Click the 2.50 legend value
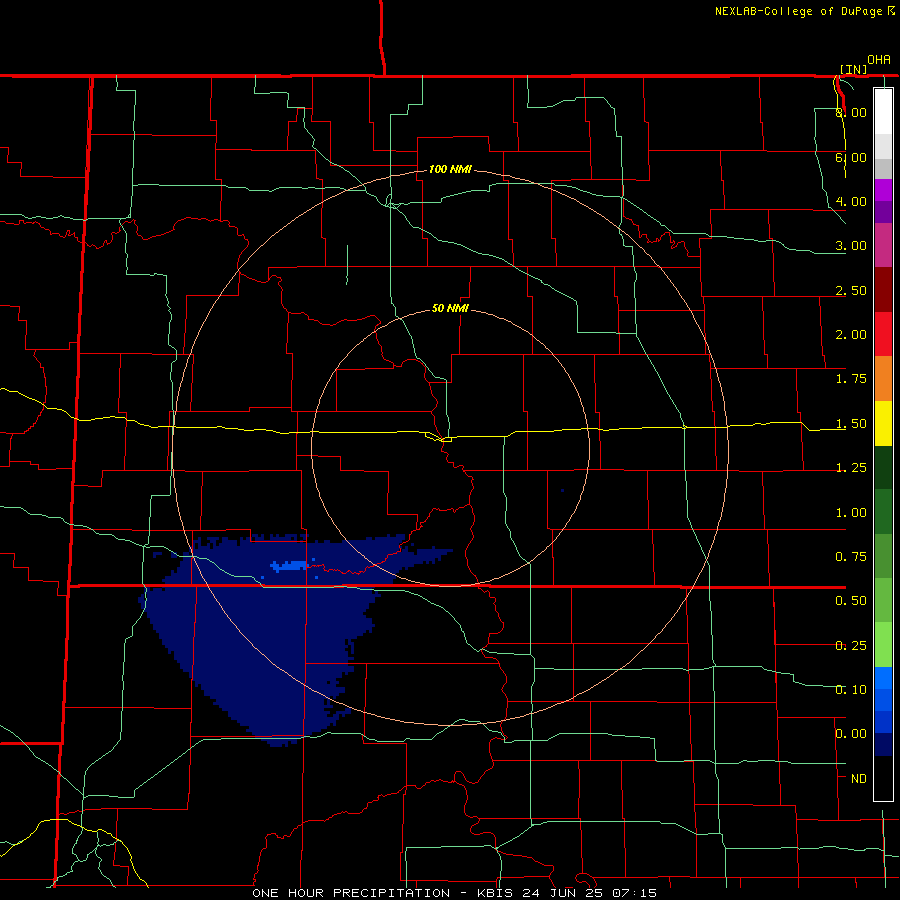The image size is (900, 900). [x=851, y=290]
